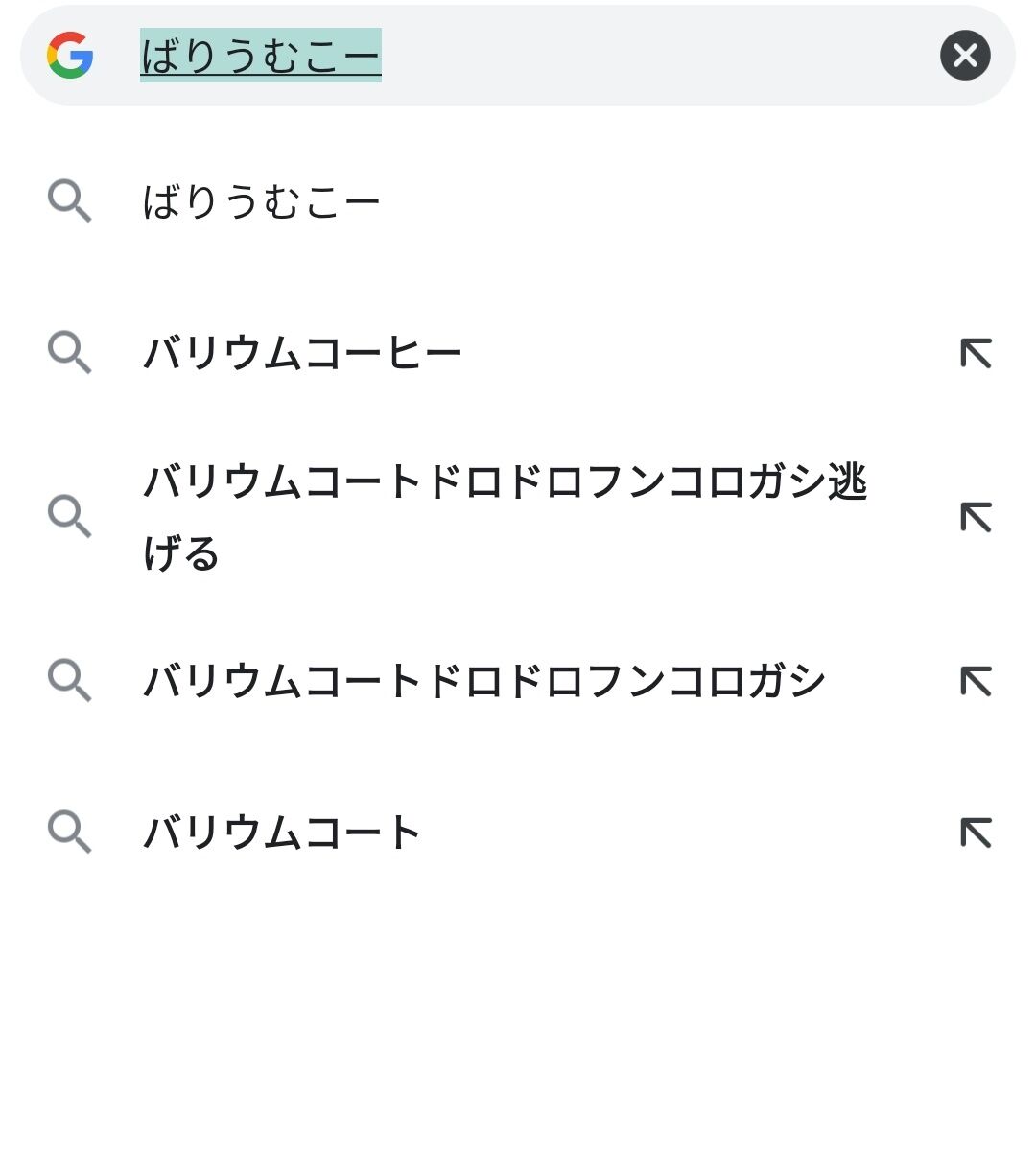
Task: Tap the highlighted composing text in search bar
Action: [261, 55]
